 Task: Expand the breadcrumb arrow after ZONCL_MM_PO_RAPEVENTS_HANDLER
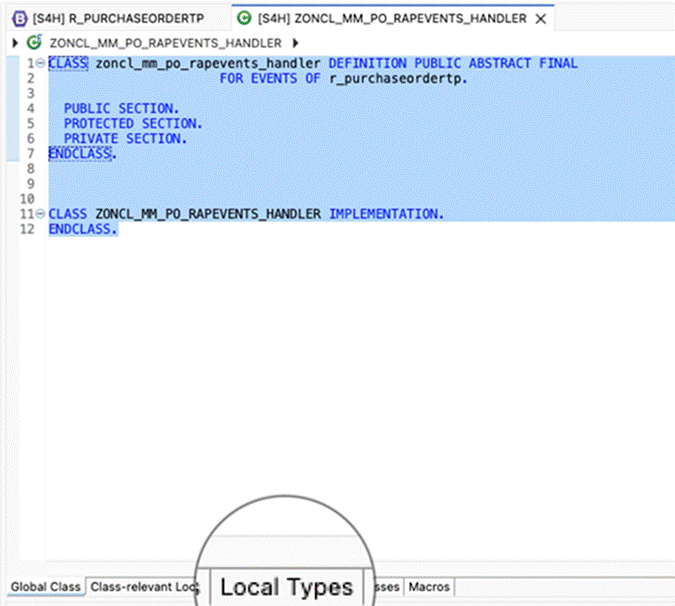click(x=295, y=43)
